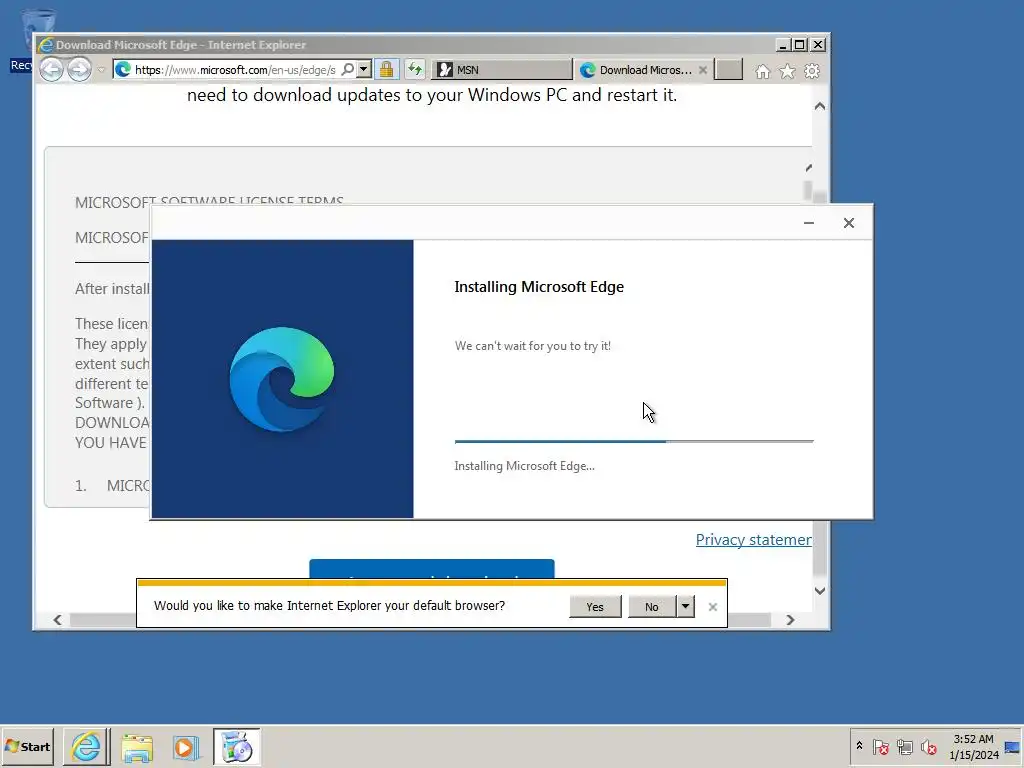Click the Edge installation progress bar

point(634,441)
